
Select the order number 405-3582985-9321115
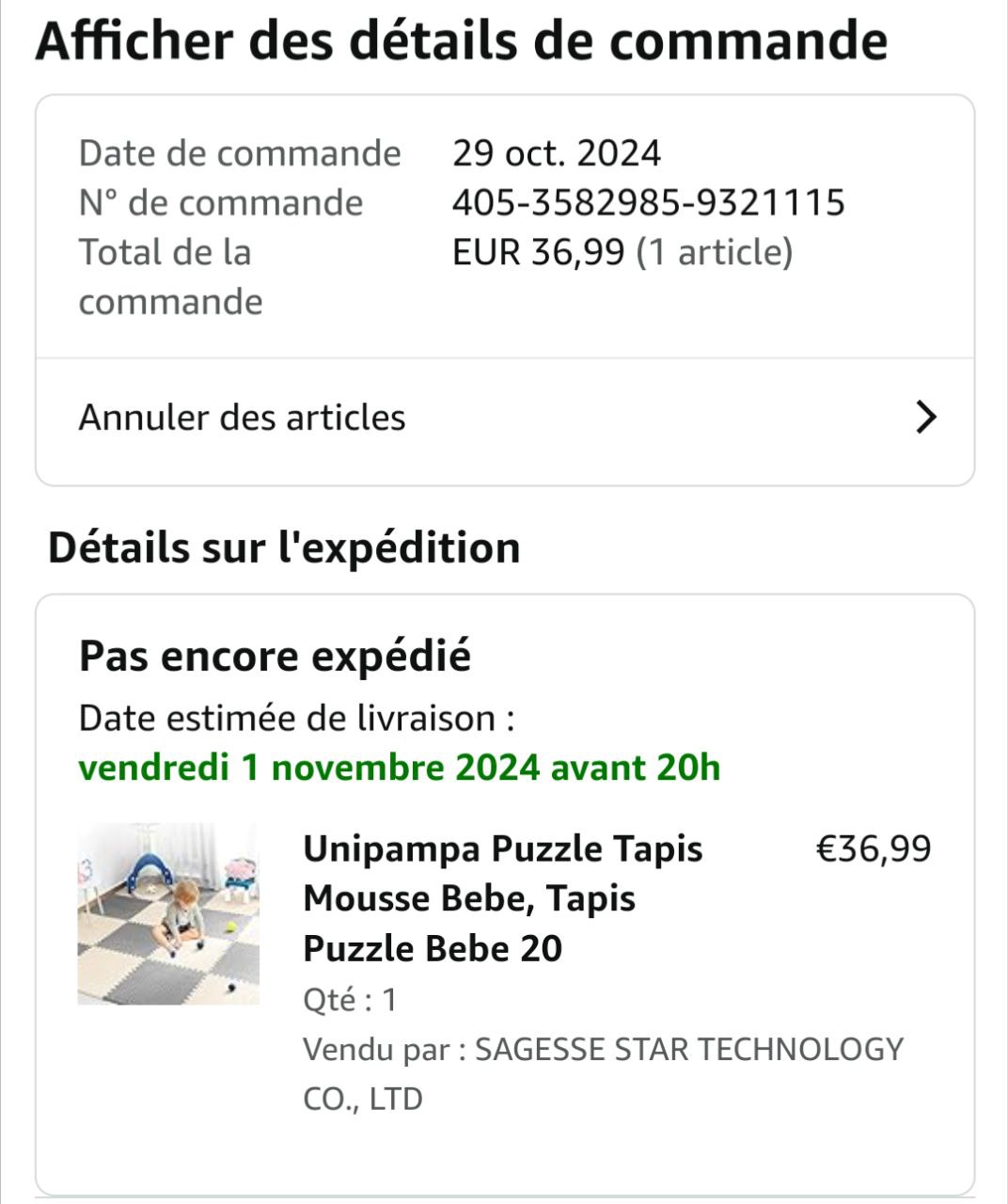pyautogui.click(x=648, y=203)
